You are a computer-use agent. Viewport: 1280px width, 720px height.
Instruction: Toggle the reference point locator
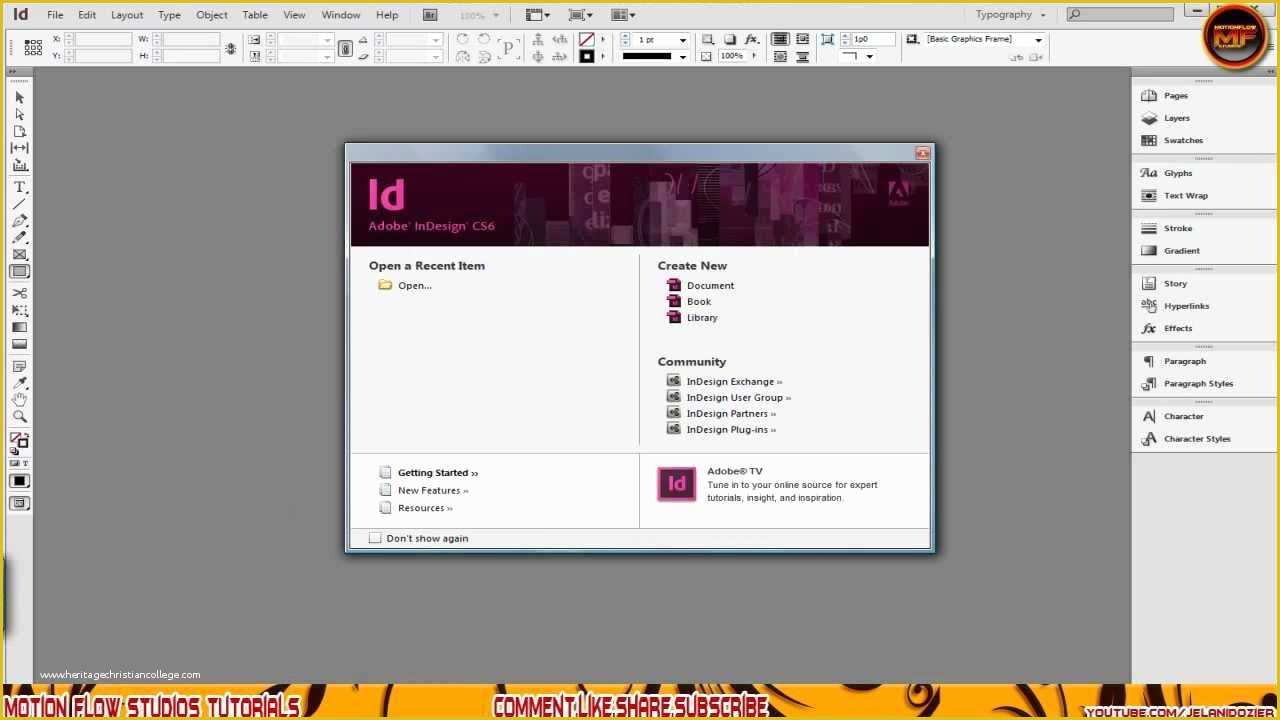coord(33,47)
